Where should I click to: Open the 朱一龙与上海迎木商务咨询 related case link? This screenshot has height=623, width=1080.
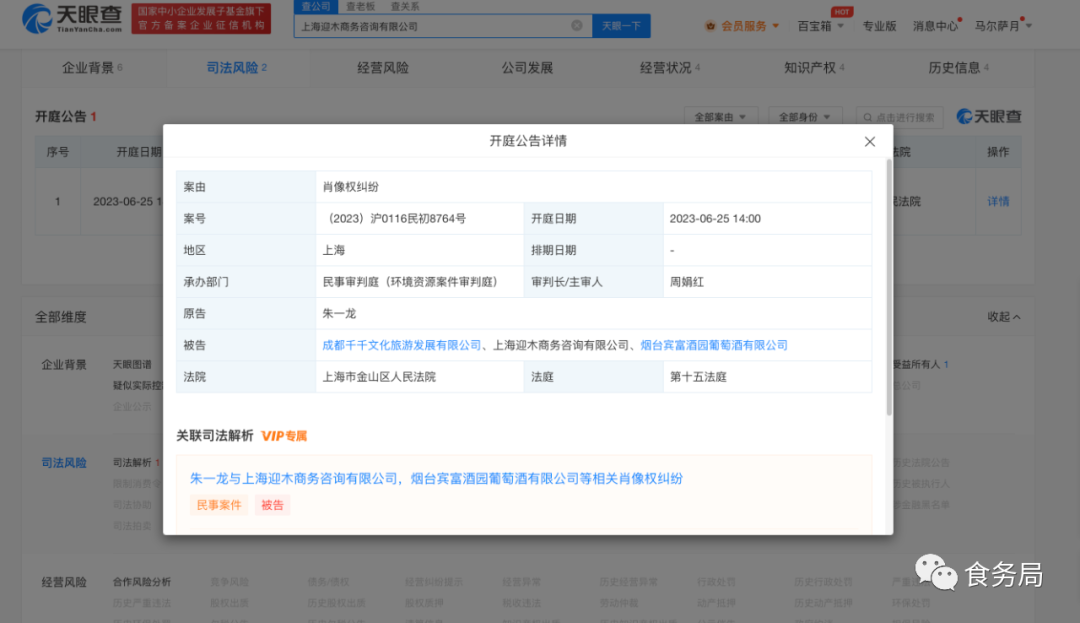436,478
